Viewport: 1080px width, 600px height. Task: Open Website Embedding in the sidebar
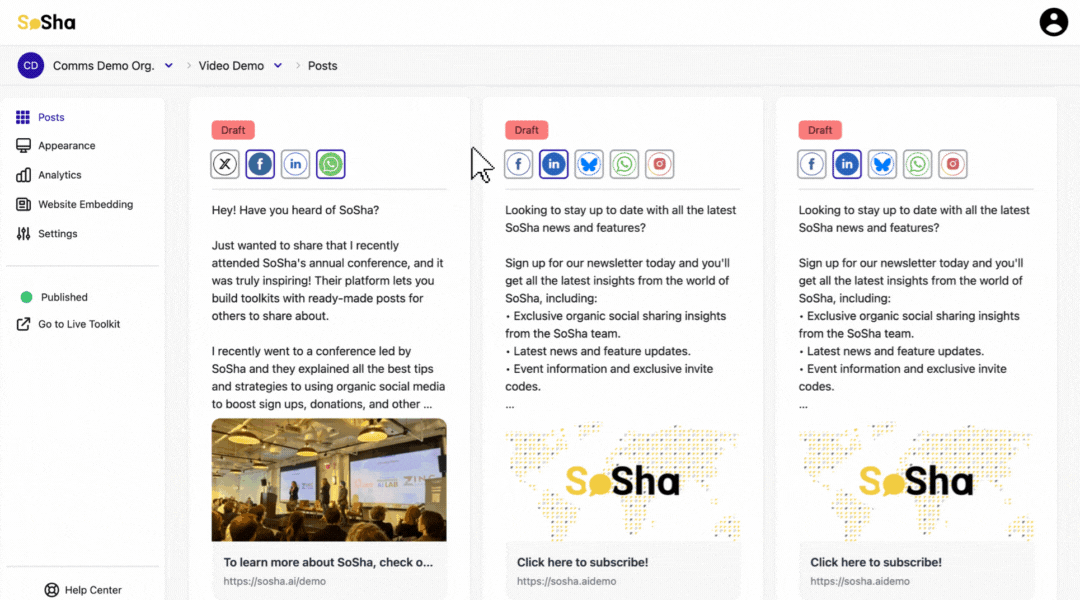tap(85, 205)
